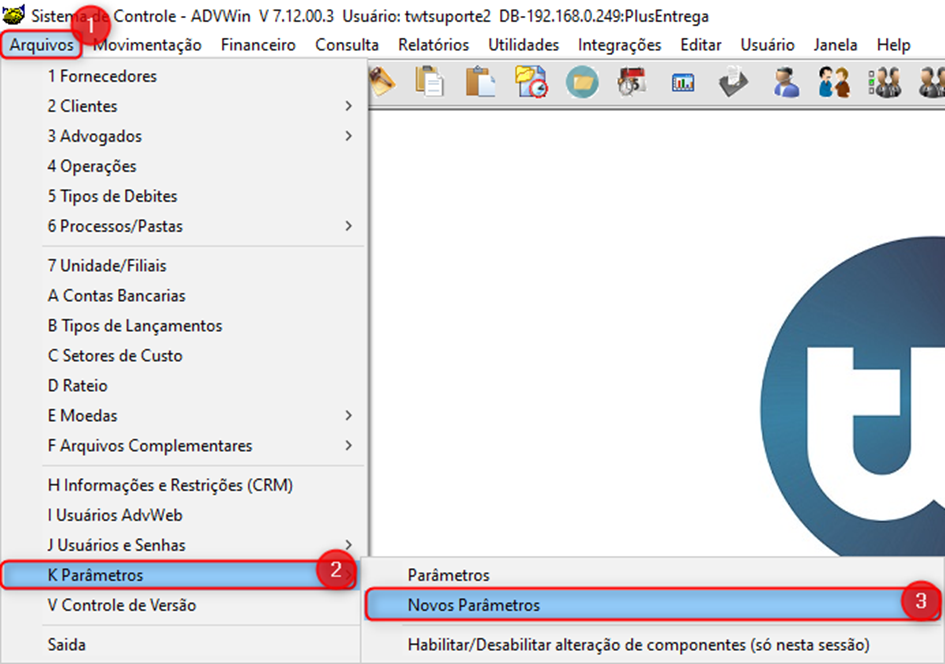This screenshot has width=945, height=664.
Task: Open the Janela menu
Action: click(835, 45)
